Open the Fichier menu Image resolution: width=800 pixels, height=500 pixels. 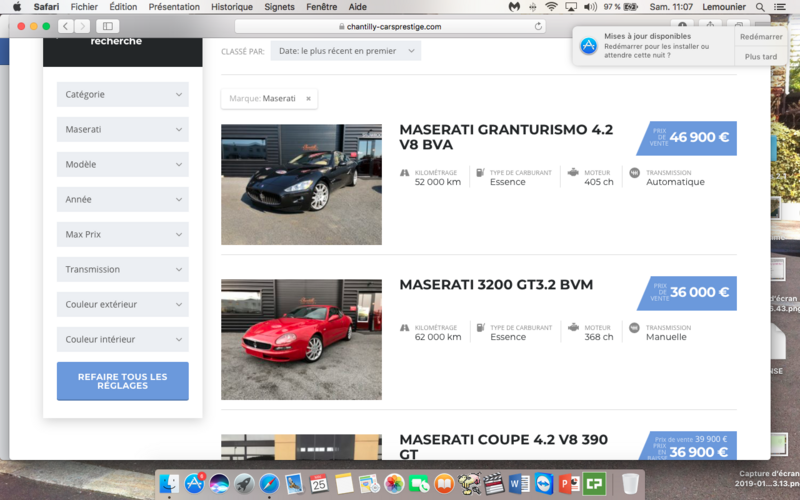(84, 7)
